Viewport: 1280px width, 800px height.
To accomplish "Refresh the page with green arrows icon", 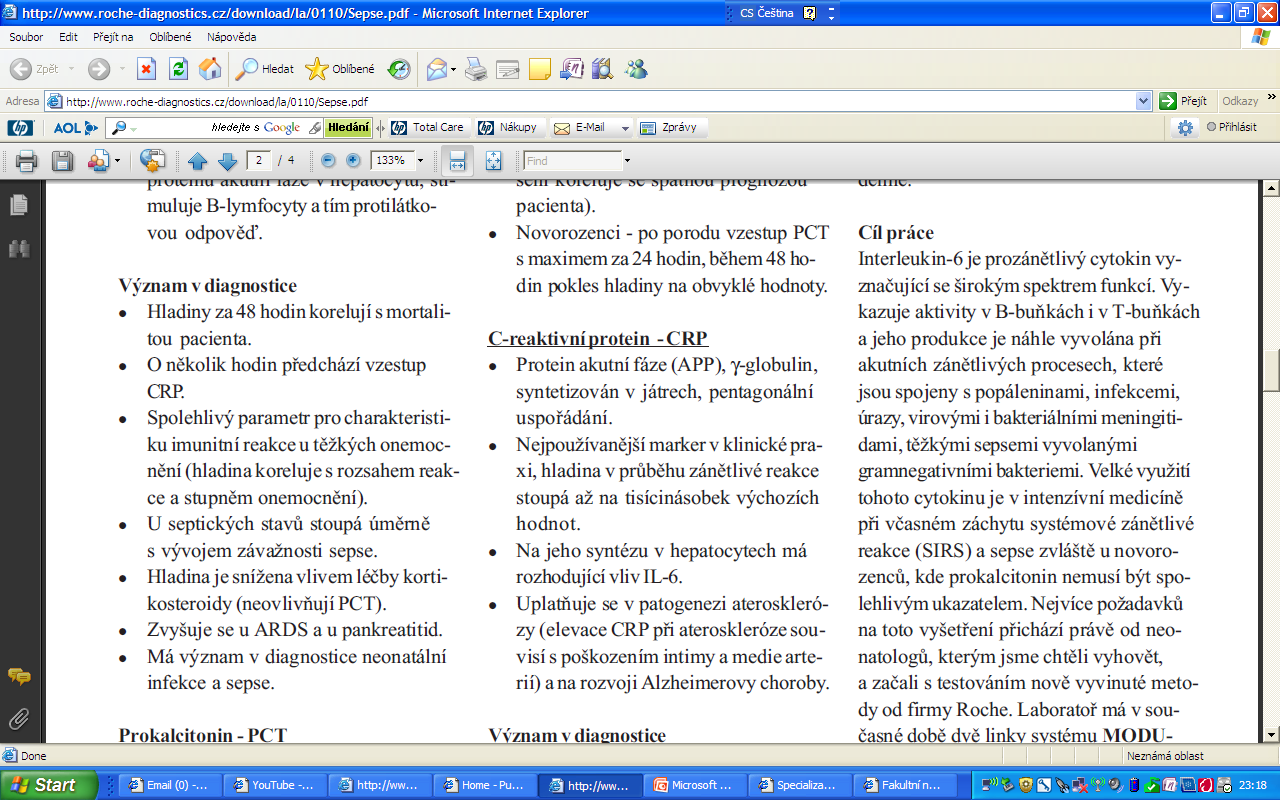I will pyautogui.click(x=178, y=69).
